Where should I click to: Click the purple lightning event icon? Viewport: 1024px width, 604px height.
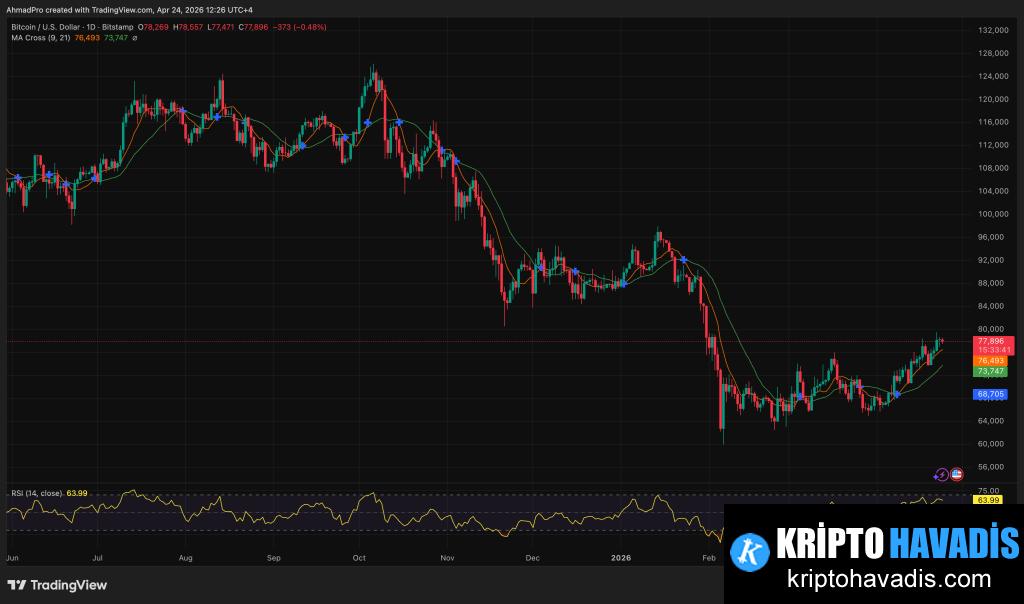pos(940,474)
